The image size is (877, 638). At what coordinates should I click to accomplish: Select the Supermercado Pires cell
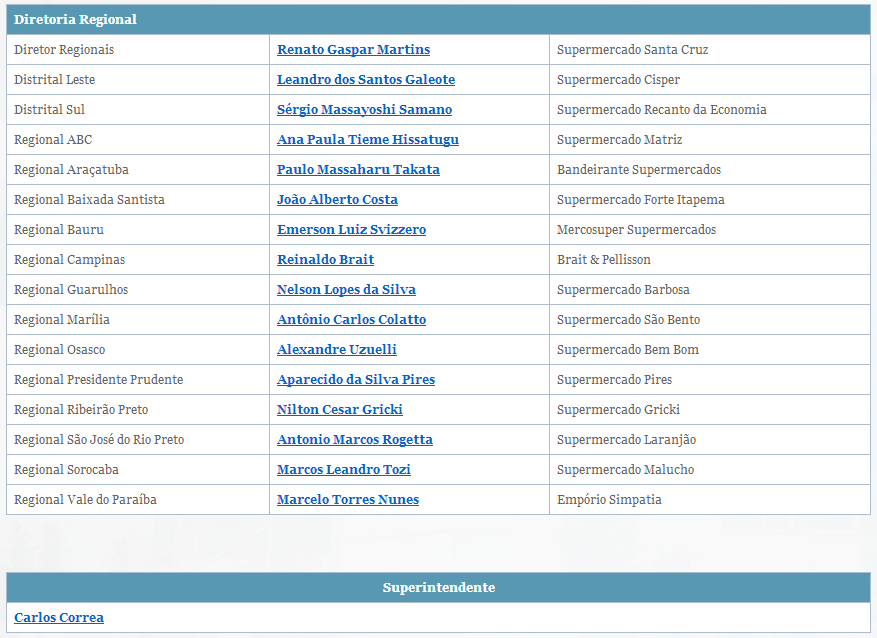(710, 380)
